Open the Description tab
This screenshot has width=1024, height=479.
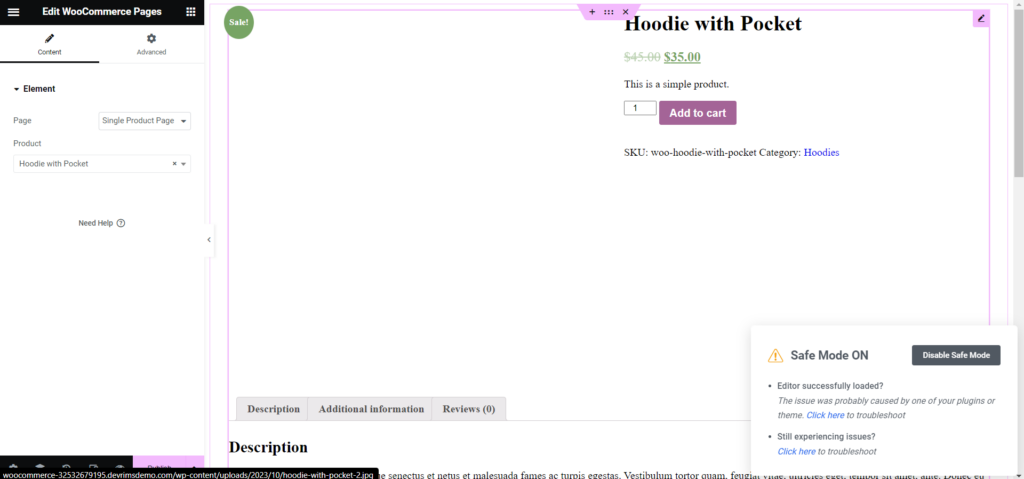[273, 409]
